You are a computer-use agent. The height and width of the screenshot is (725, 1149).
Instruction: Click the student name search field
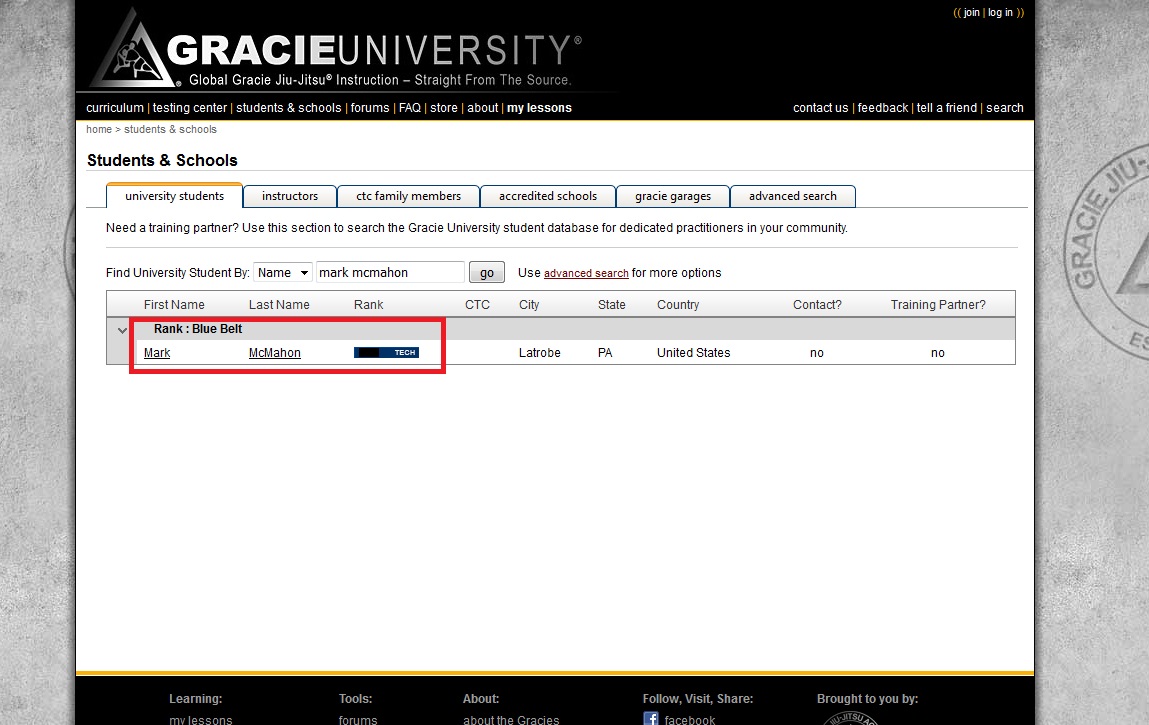(x=390, y=273)
